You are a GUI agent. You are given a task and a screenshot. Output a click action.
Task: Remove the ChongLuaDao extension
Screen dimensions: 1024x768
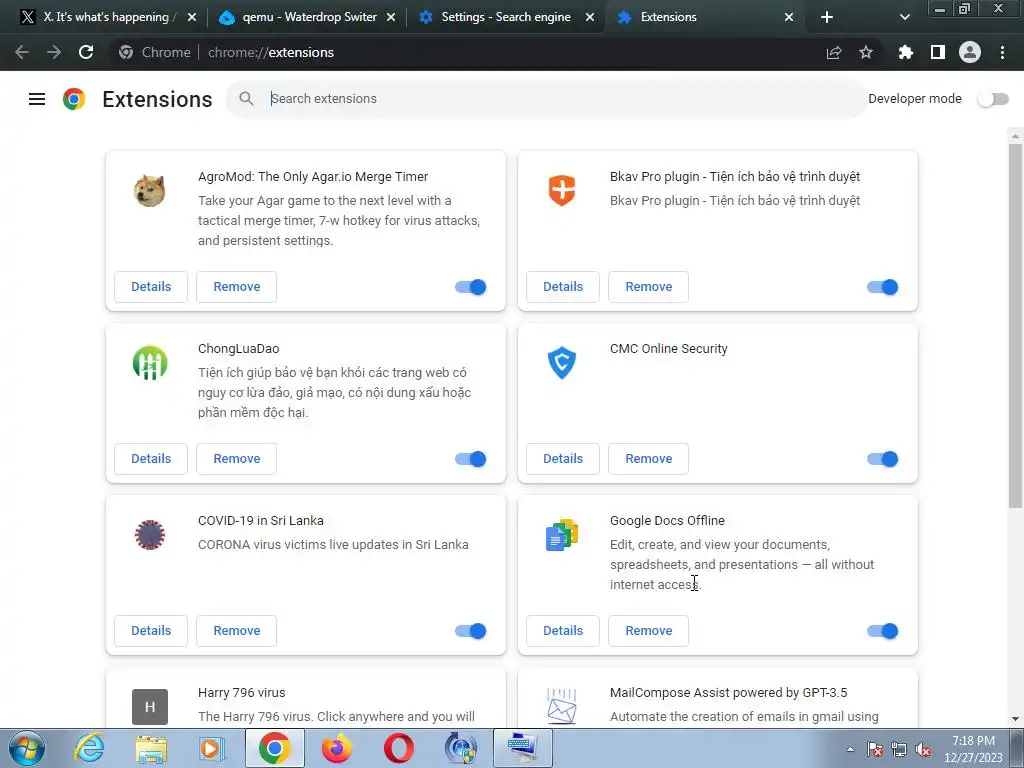click(x=236, y=458)
